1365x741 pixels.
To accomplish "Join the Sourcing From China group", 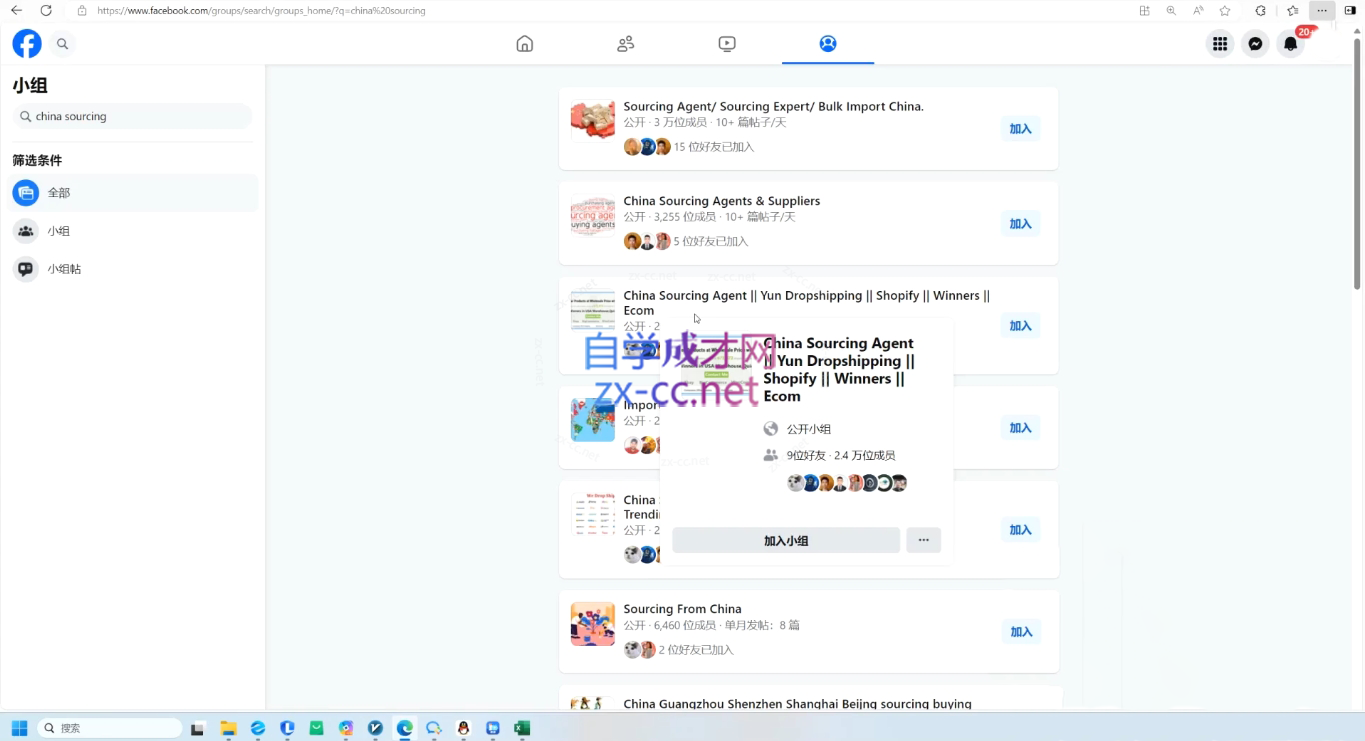I will coord(1021,632).
